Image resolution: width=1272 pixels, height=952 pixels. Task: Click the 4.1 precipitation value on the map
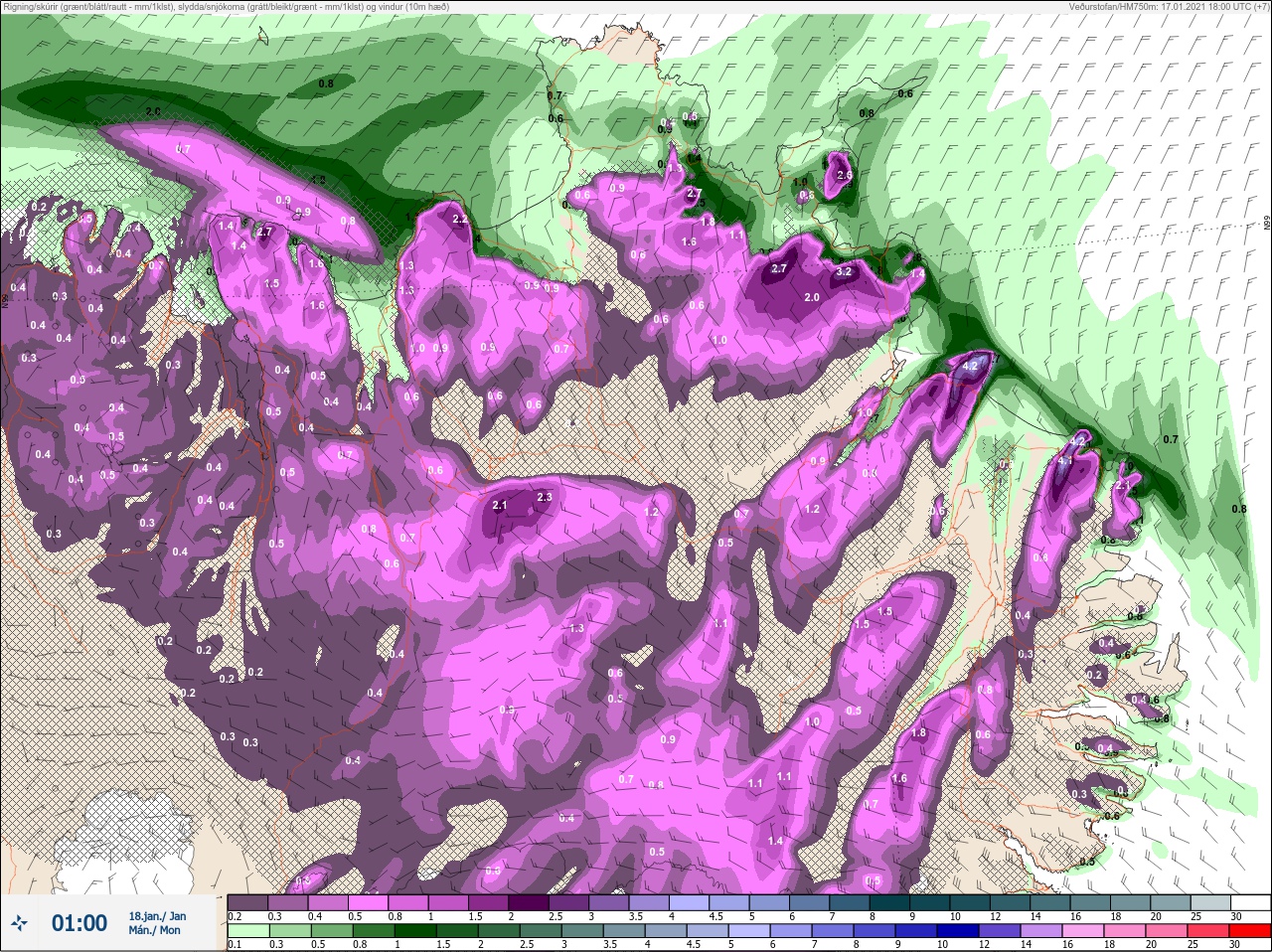pos(1065,461)
